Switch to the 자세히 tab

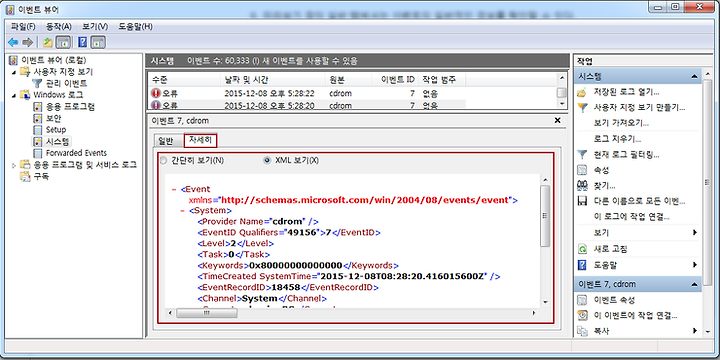tap(201, 140)
